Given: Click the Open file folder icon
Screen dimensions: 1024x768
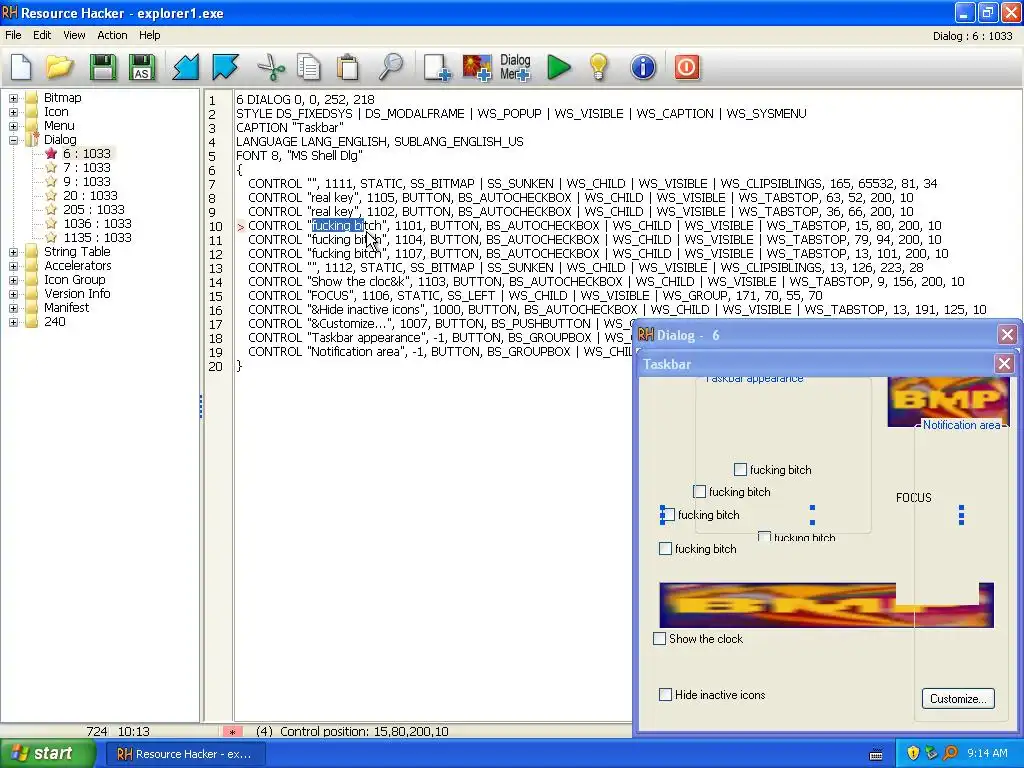Looking at the screenshot, I should (59, 67).
